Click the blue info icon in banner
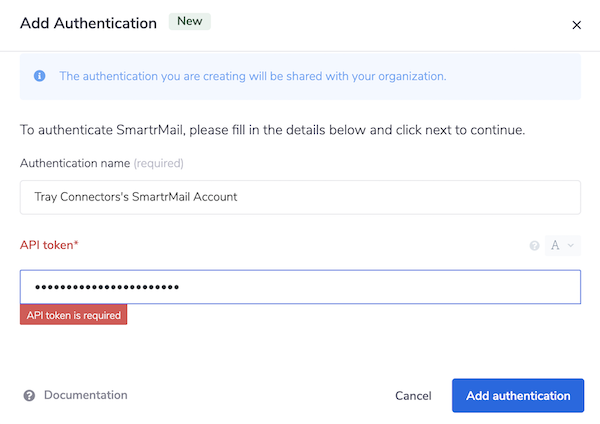The height and width of the screenshot is (424, 600). (39, 76)
